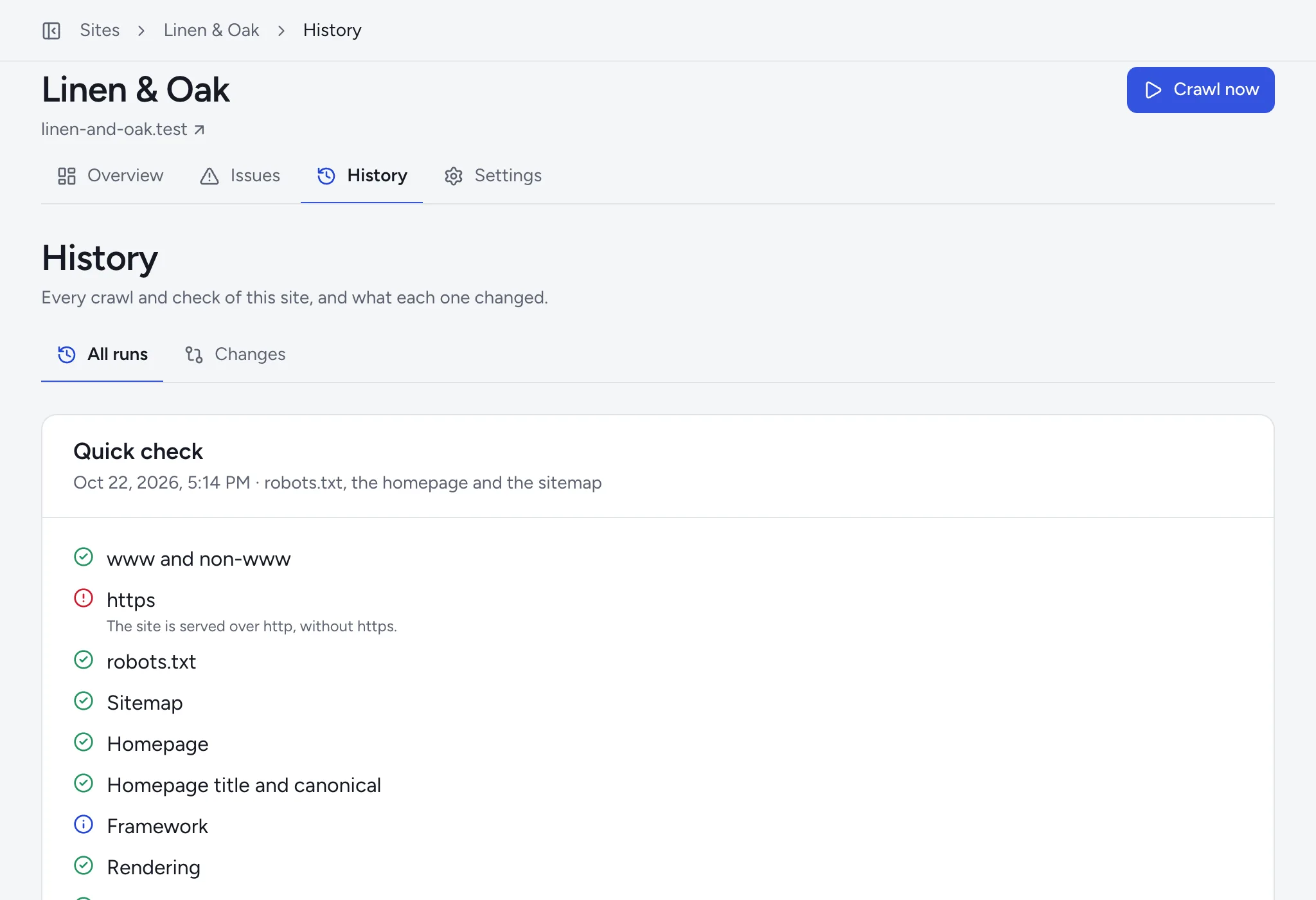This screenshot has height=900, width=1316.
Task: Select the History tab
Action: tap(362, 175)
